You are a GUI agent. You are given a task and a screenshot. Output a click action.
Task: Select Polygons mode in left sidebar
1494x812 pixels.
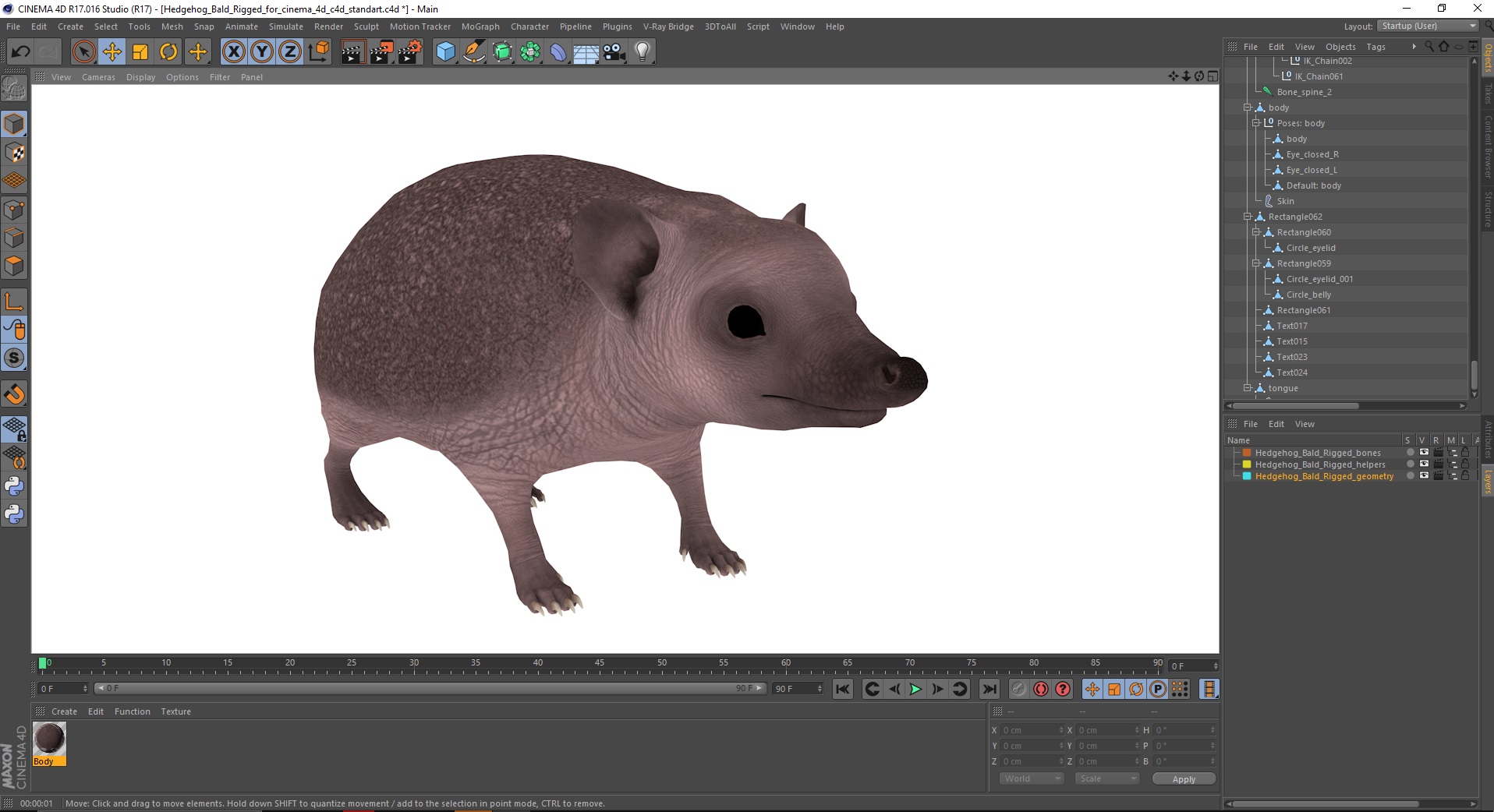tap(14, 266)
